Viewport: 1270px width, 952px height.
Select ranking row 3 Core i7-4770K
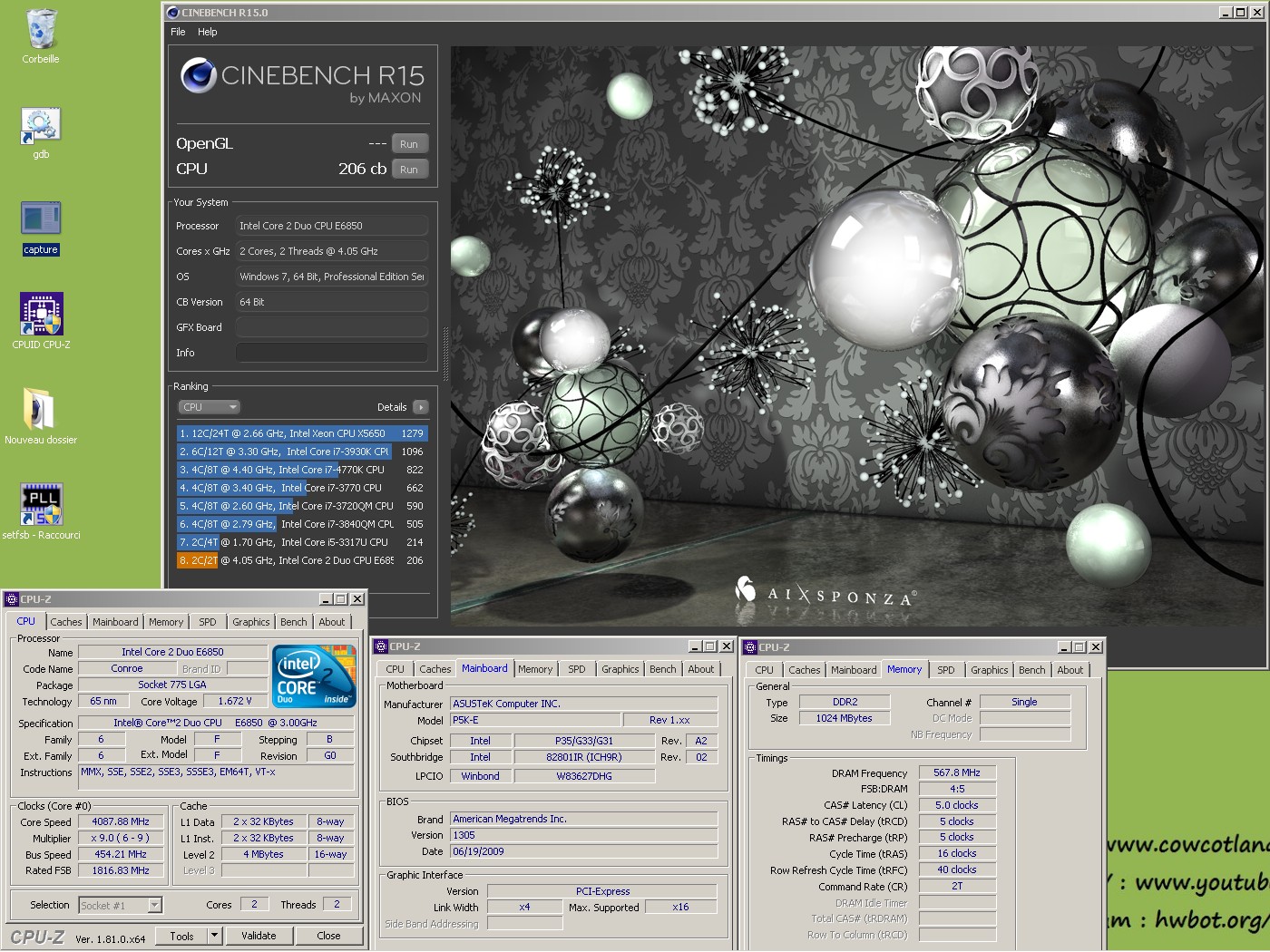(x=301, y=470)
